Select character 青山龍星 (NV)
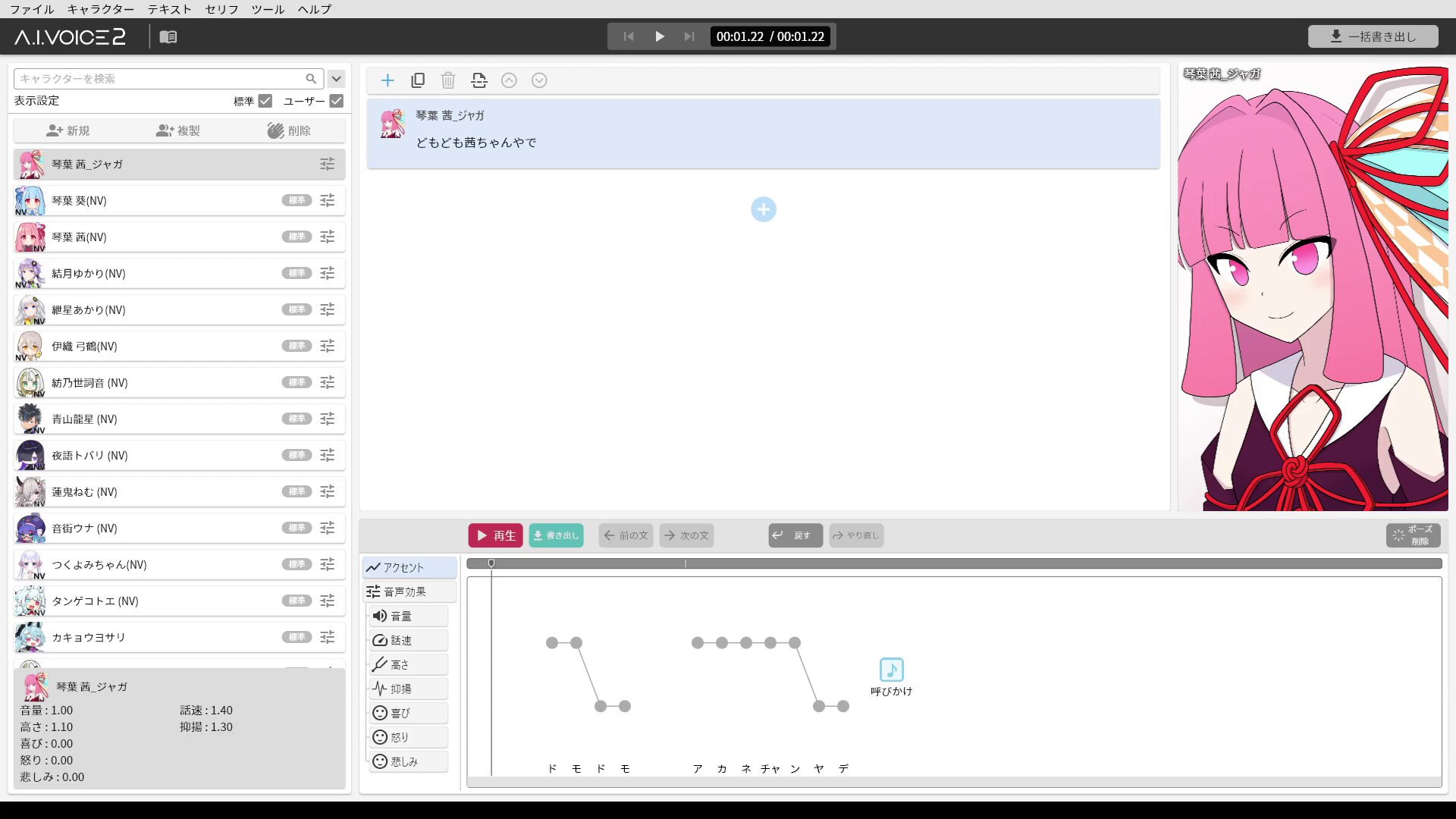This screenshot has height=819, width=1456. click(x=179, y=419)
